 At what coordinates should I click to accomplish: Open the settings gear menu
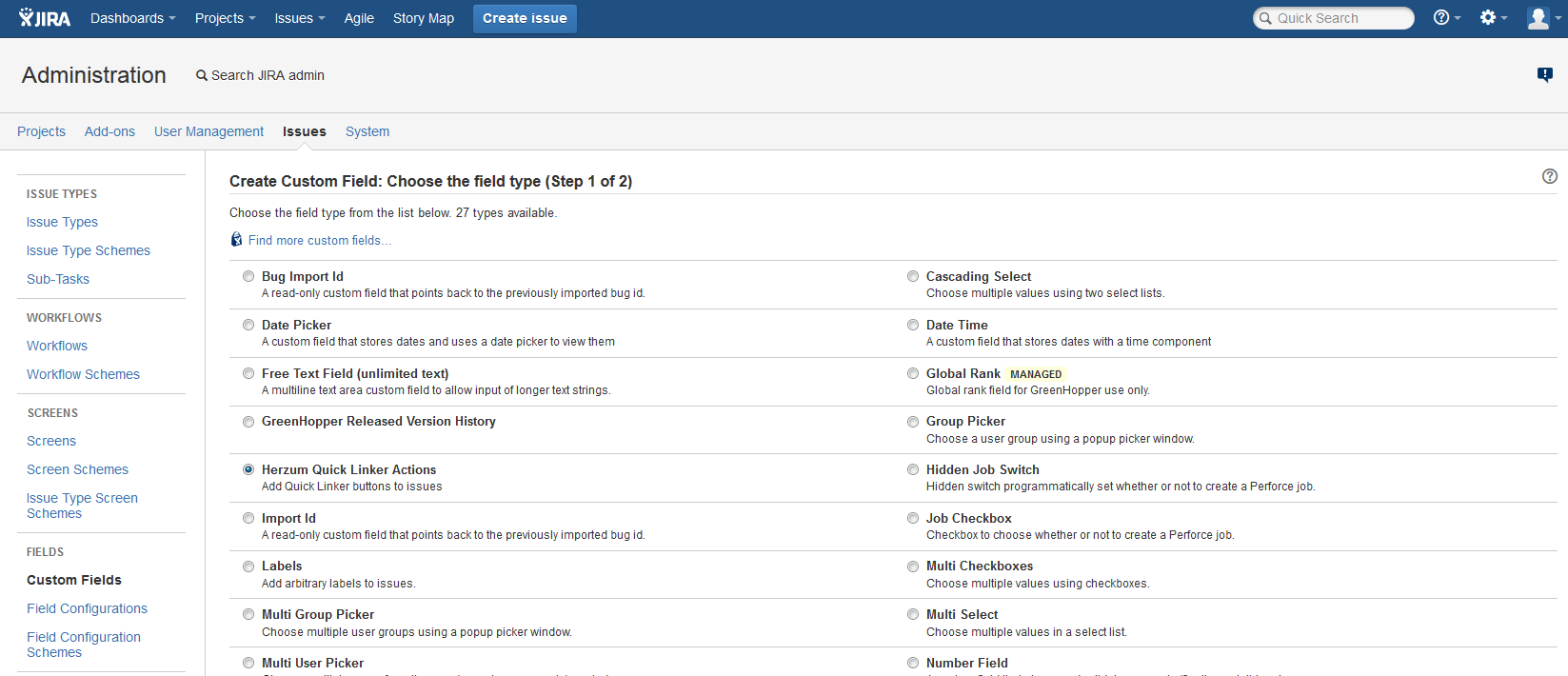click(x=1492, y=18)
